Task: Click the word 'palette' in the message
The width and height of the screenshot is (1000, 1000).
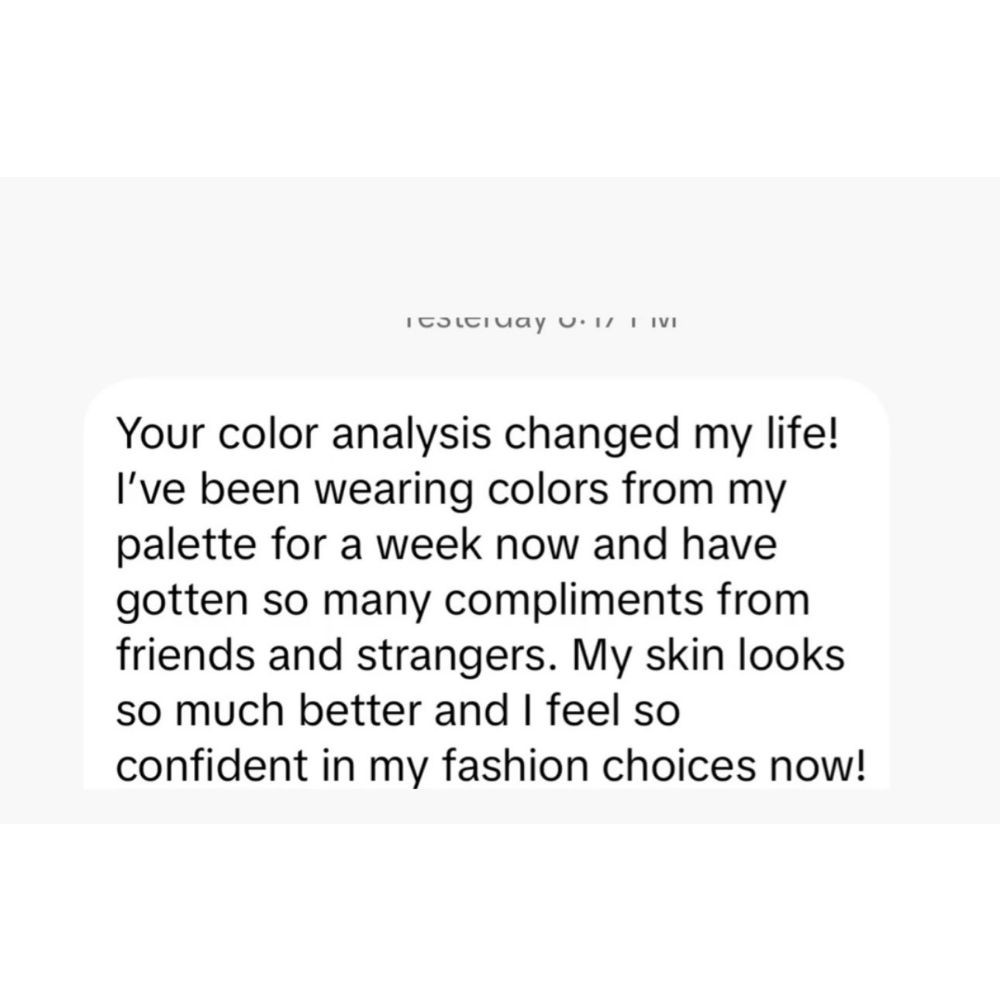Action: pyautogui.click(x=186, y=546)
